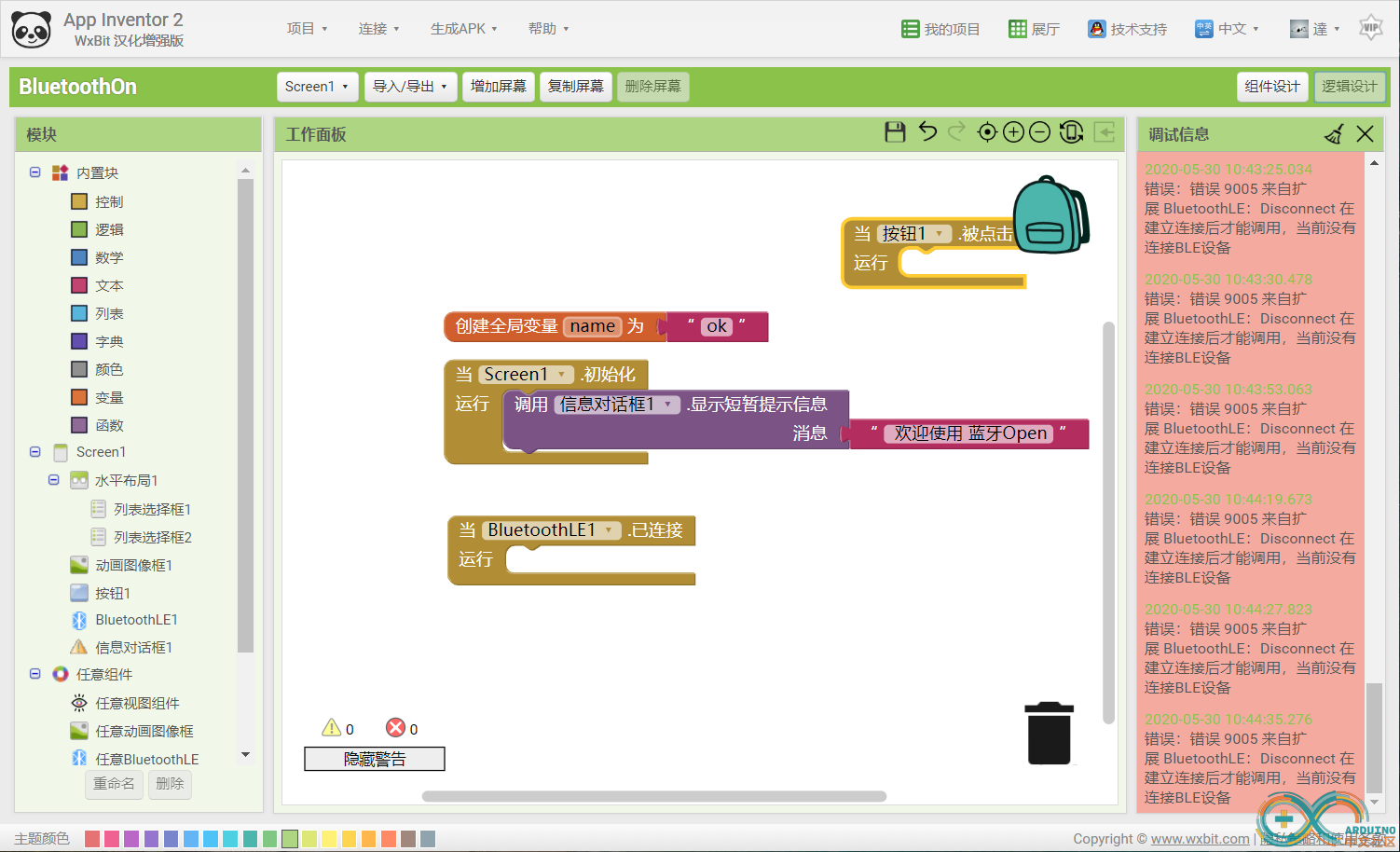1400x852 pixels.
Task: Open the www.wxbit.com link
Action: click(x=1200, y=839)
